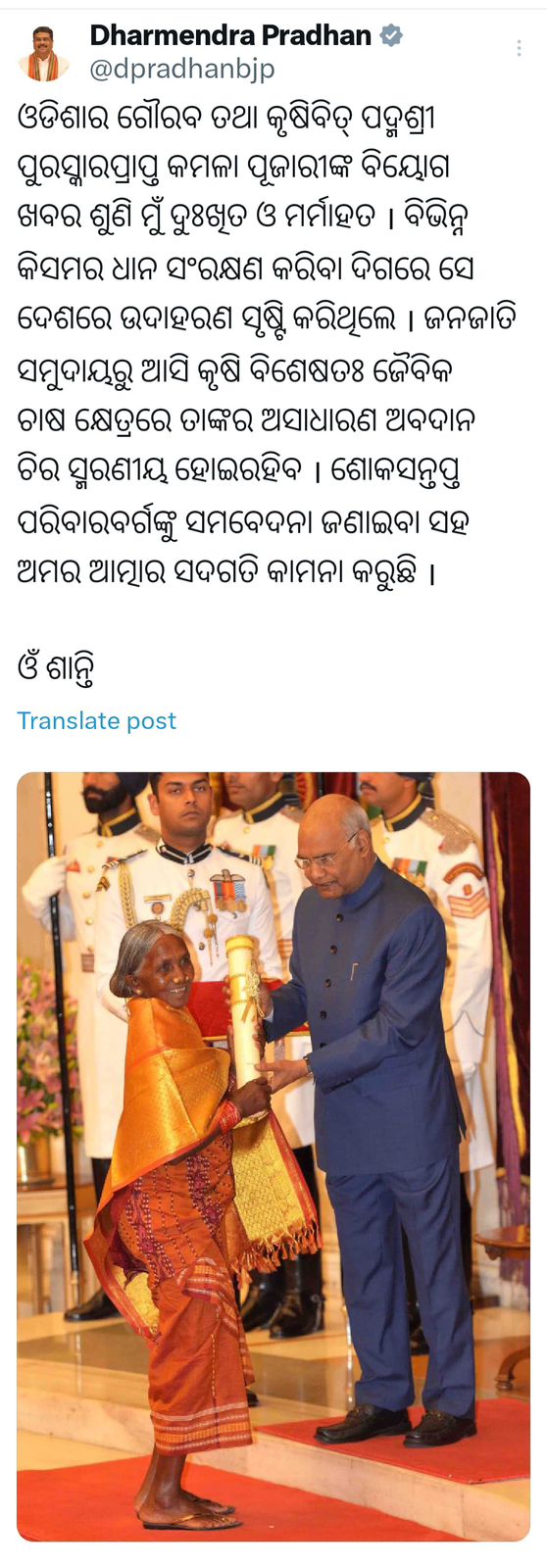The width and height of the screenshot is (547, 1568).
Task: Click the tweet line starting with 'କିସମର ଧାନ'
Action: [x=245, y=269]
